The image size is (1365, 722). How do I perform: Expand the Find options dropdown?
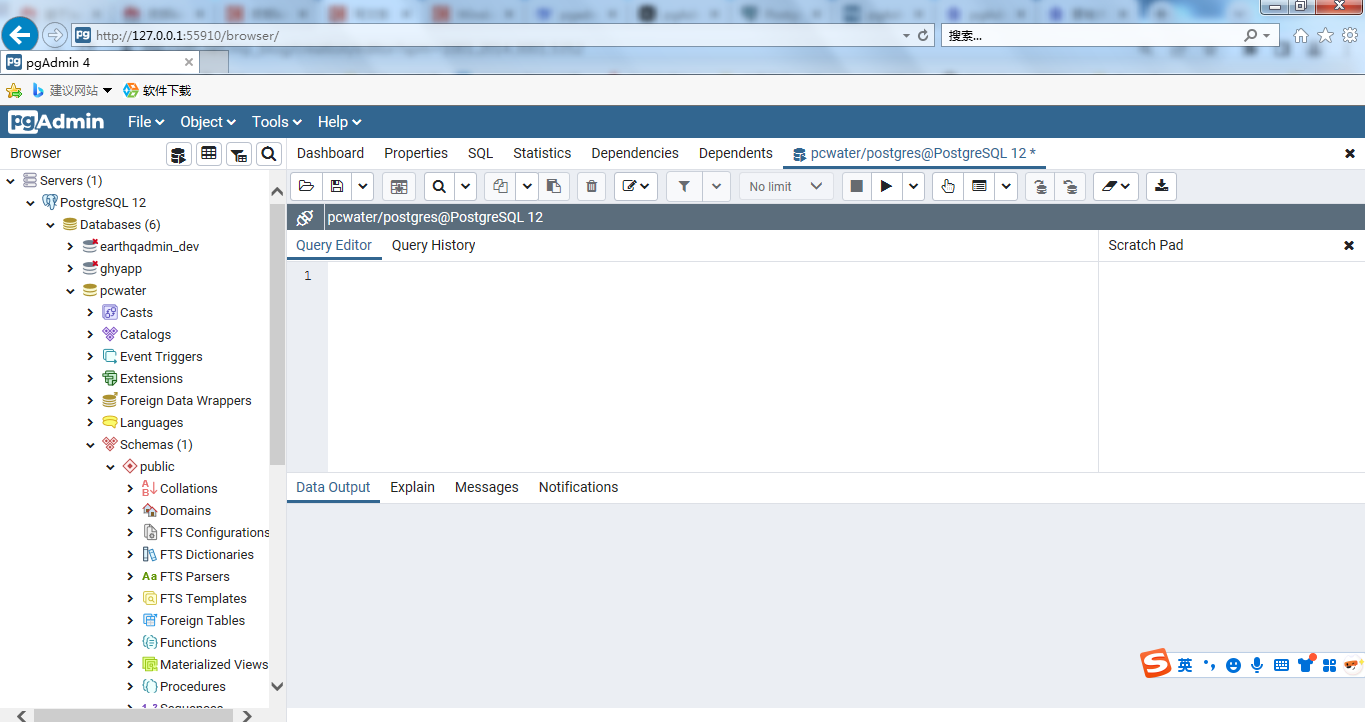(465, 186)
